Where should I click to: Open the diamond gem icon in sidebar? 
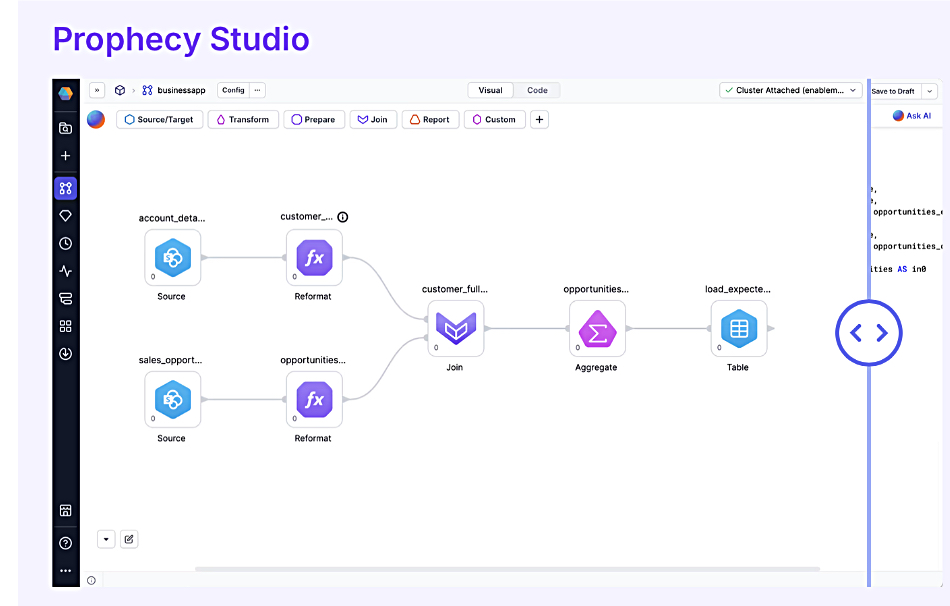[x=65, y=216]
